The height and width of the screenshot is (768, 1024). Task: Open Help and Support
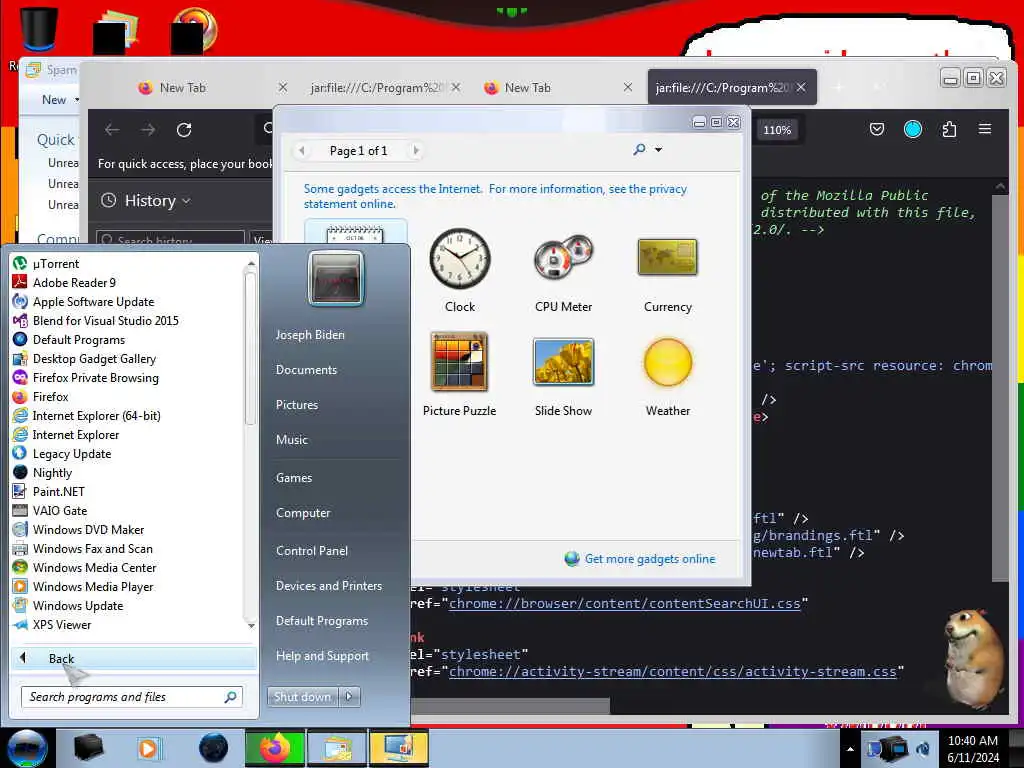pos(322,656)
